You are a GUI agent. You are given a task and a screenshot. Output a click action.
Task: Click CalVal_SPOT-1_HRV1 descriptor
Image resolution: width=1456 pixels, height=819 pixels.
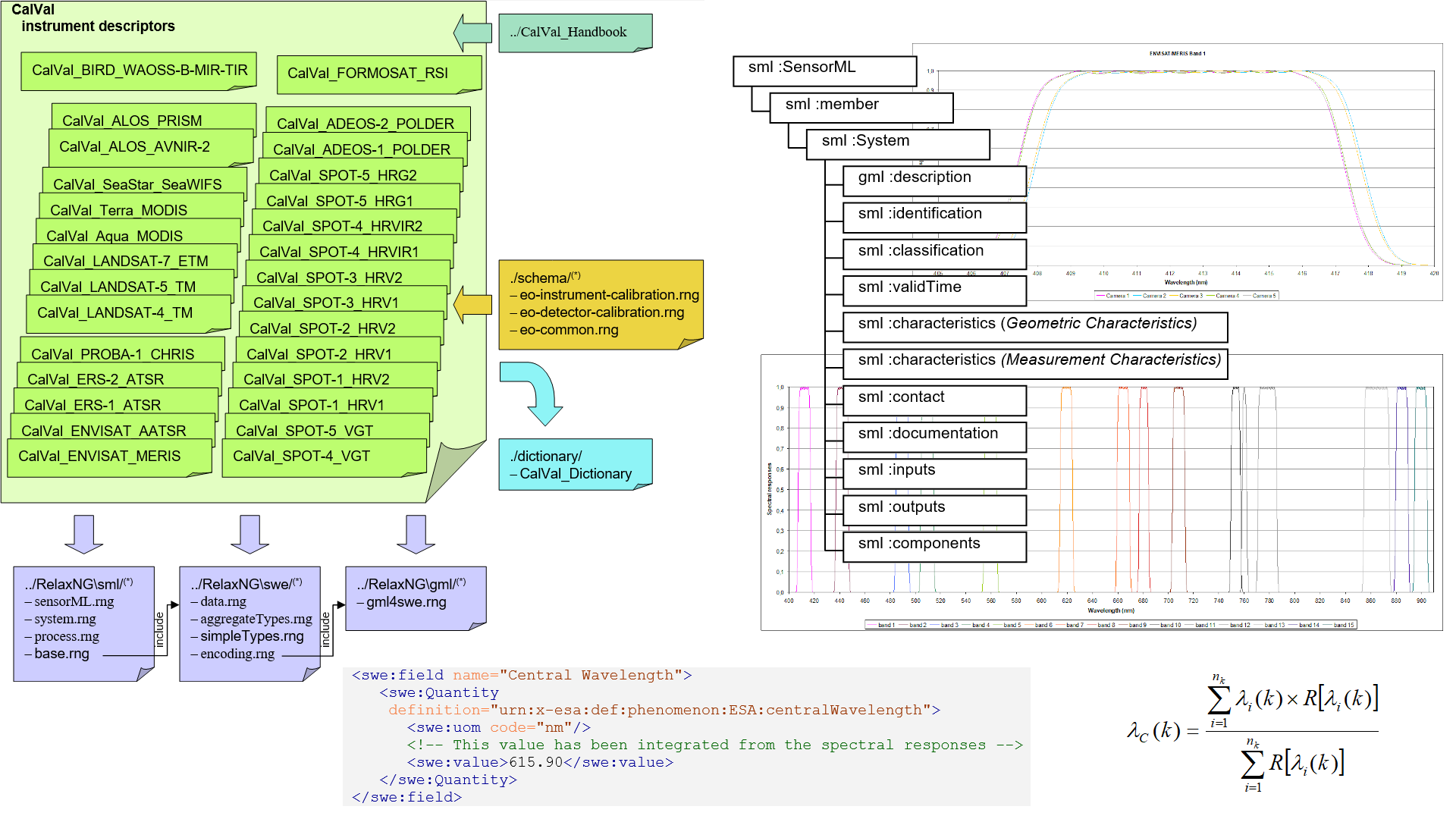(x=331, y=403)
